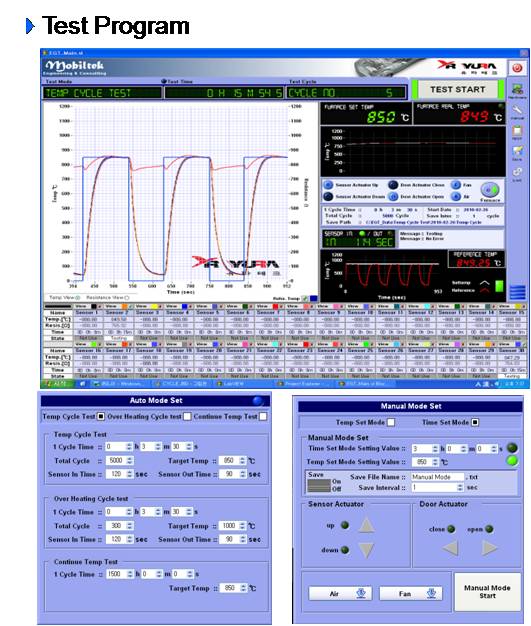
Task: Select Resistance View radio under the graph
Action: [x=127, y=298]
